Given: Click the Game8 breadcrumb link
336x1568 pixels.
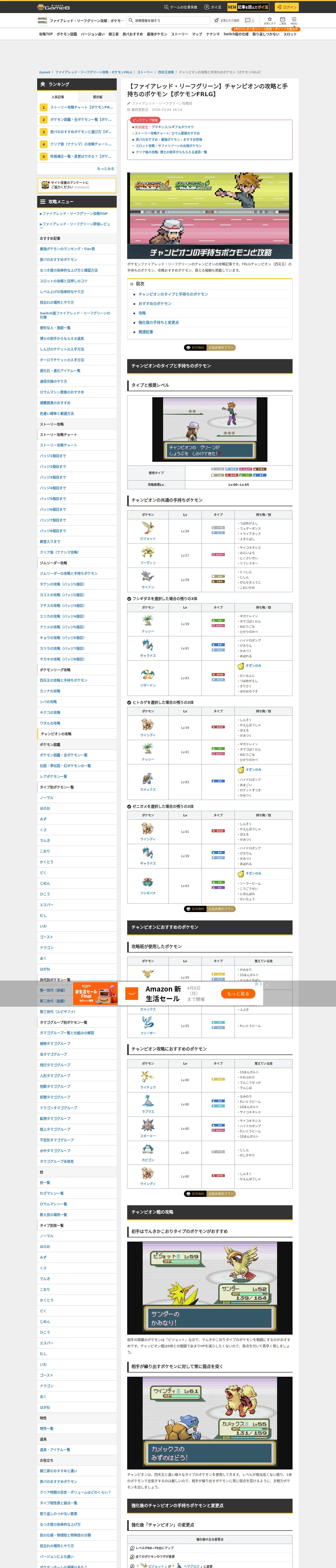Looking at the screenshot, I should (x=44, y=72).
